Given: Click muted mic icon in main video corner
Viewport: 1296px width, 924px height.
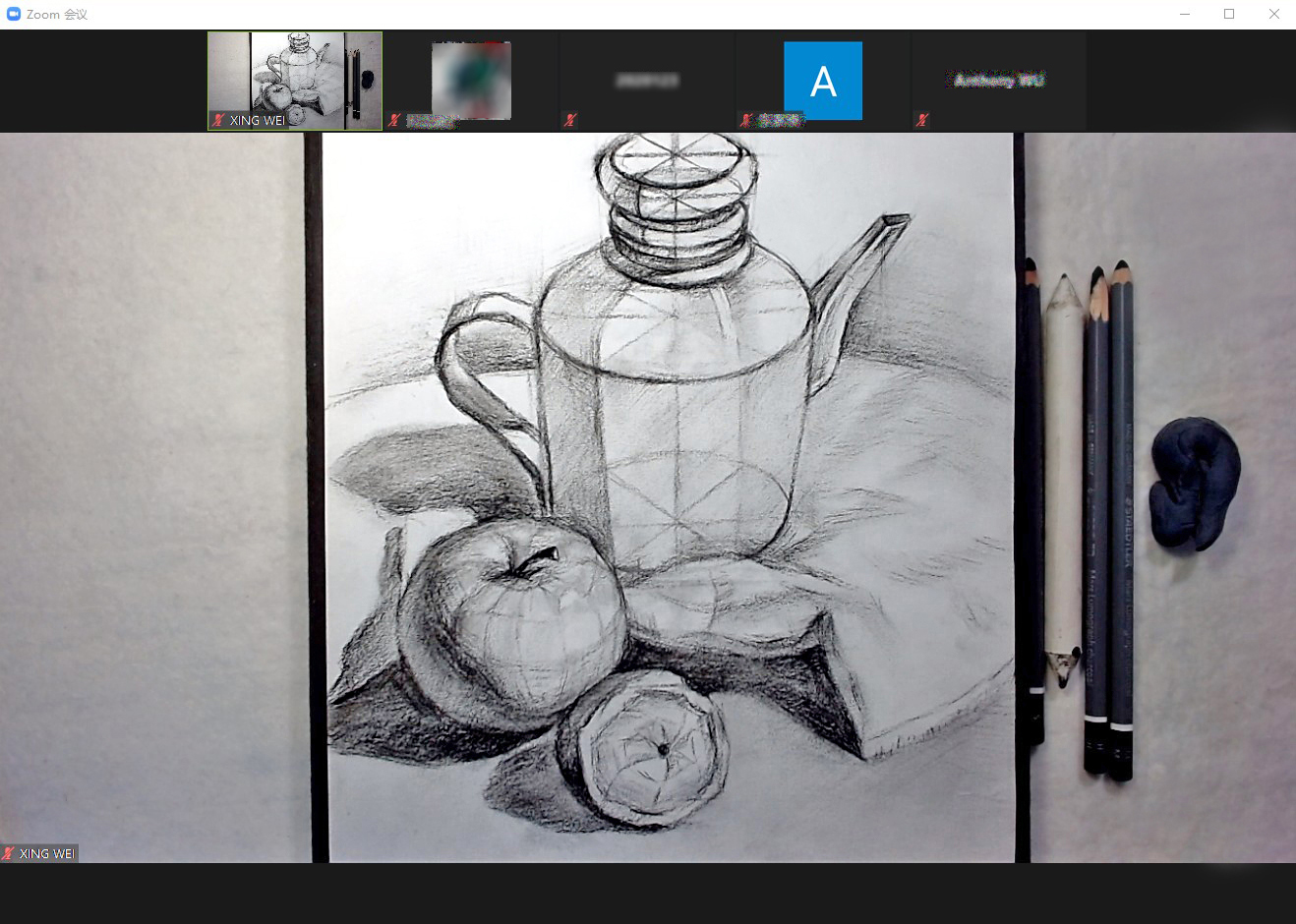Looking at the screenshot, I should click(9, 853).
